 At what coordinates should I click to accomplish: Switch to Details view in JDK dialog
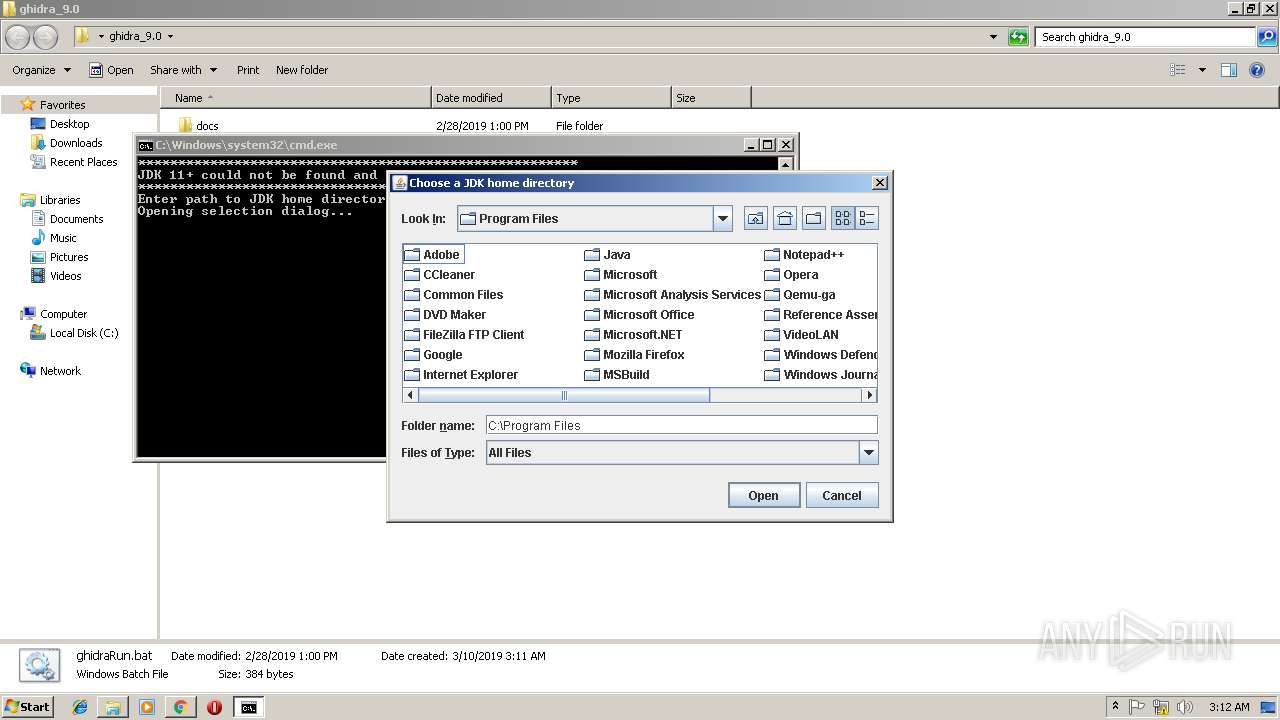pyautogui.click(x=867, y=218)
